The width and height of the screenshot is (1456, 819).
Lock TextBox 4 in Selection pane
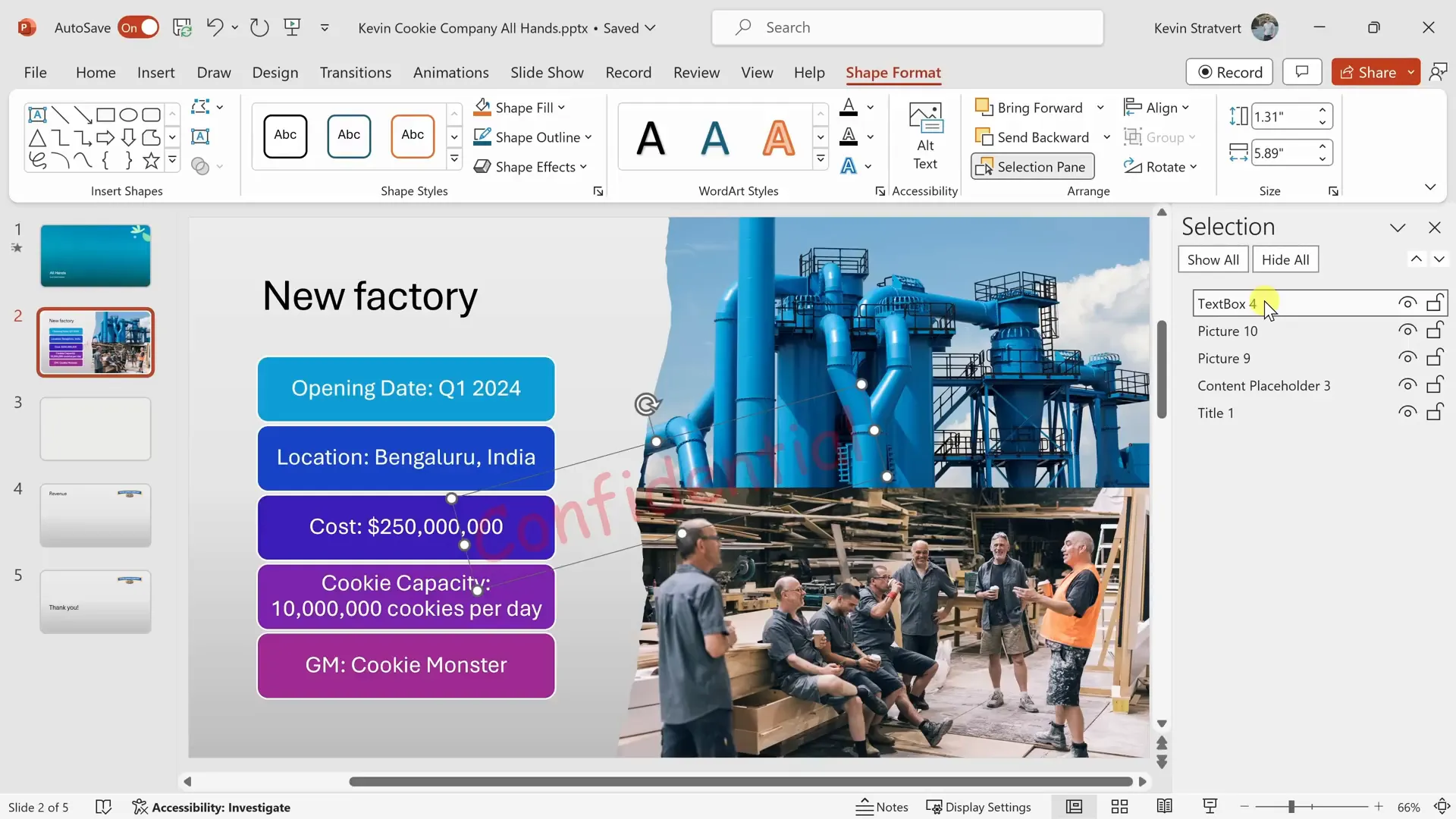point(1435,303)
